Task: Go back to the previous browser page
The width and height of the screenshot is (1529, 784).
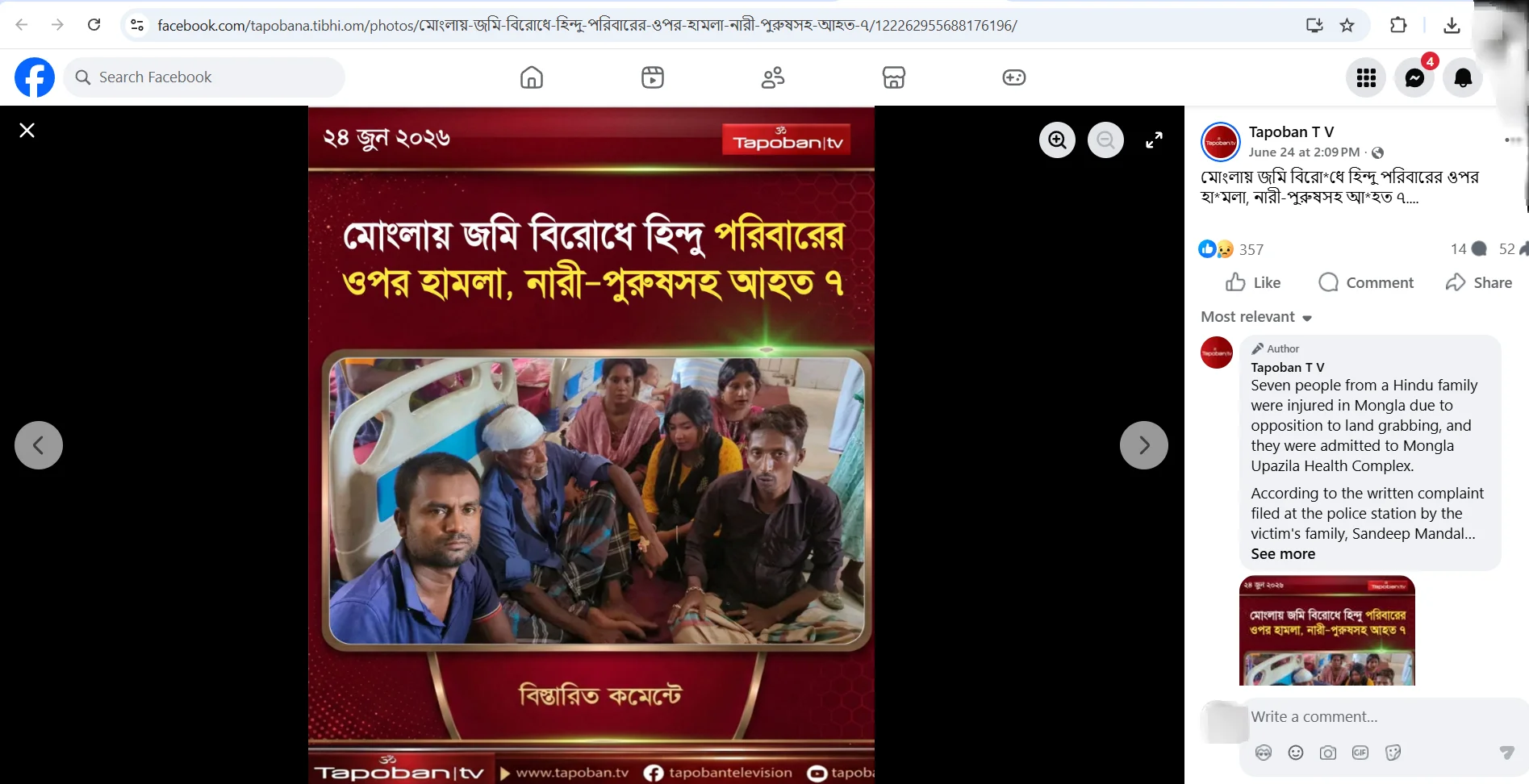Action: 22,25
